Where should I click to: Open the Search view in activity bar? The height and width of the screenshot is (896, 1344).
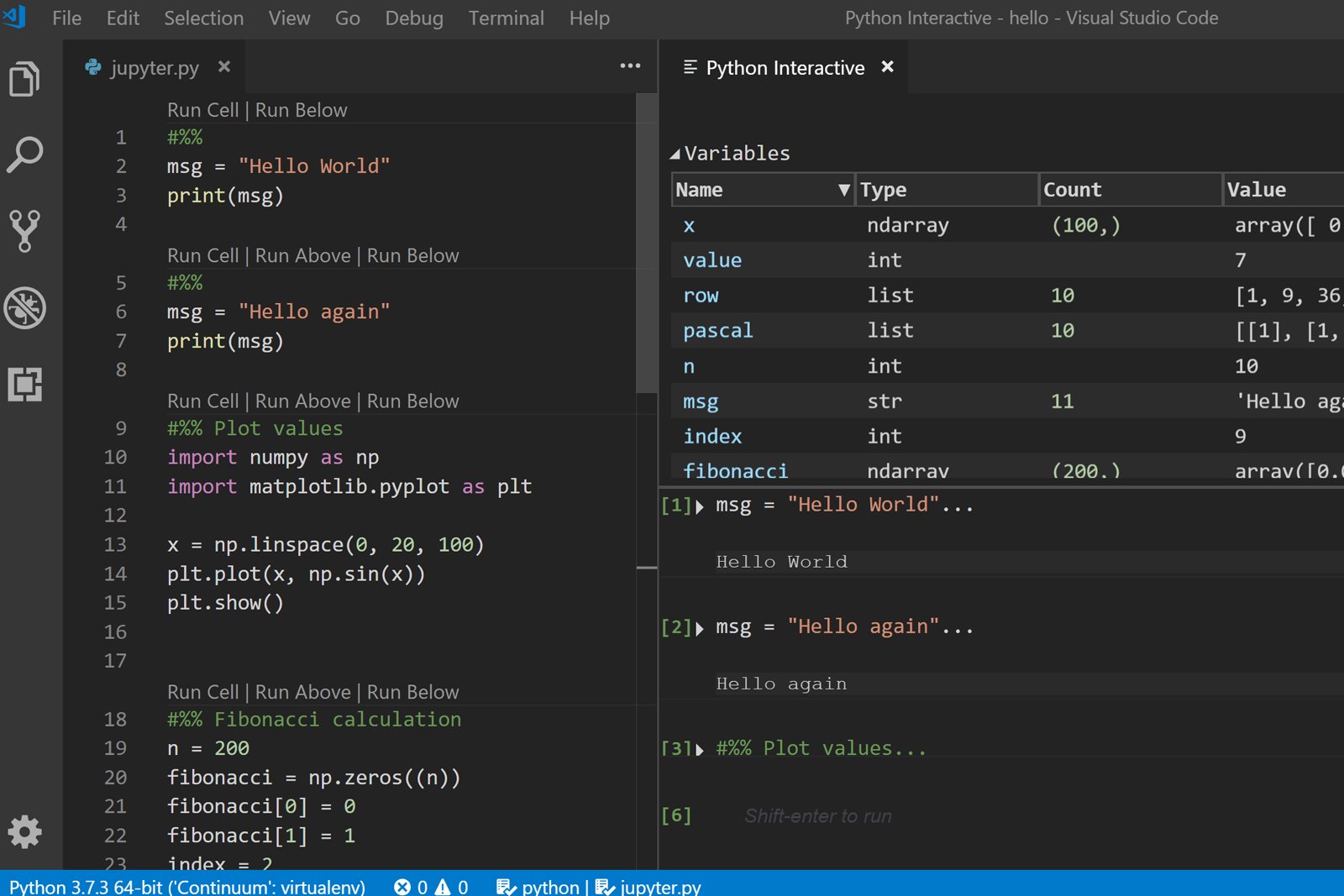[x=24, y=155]
